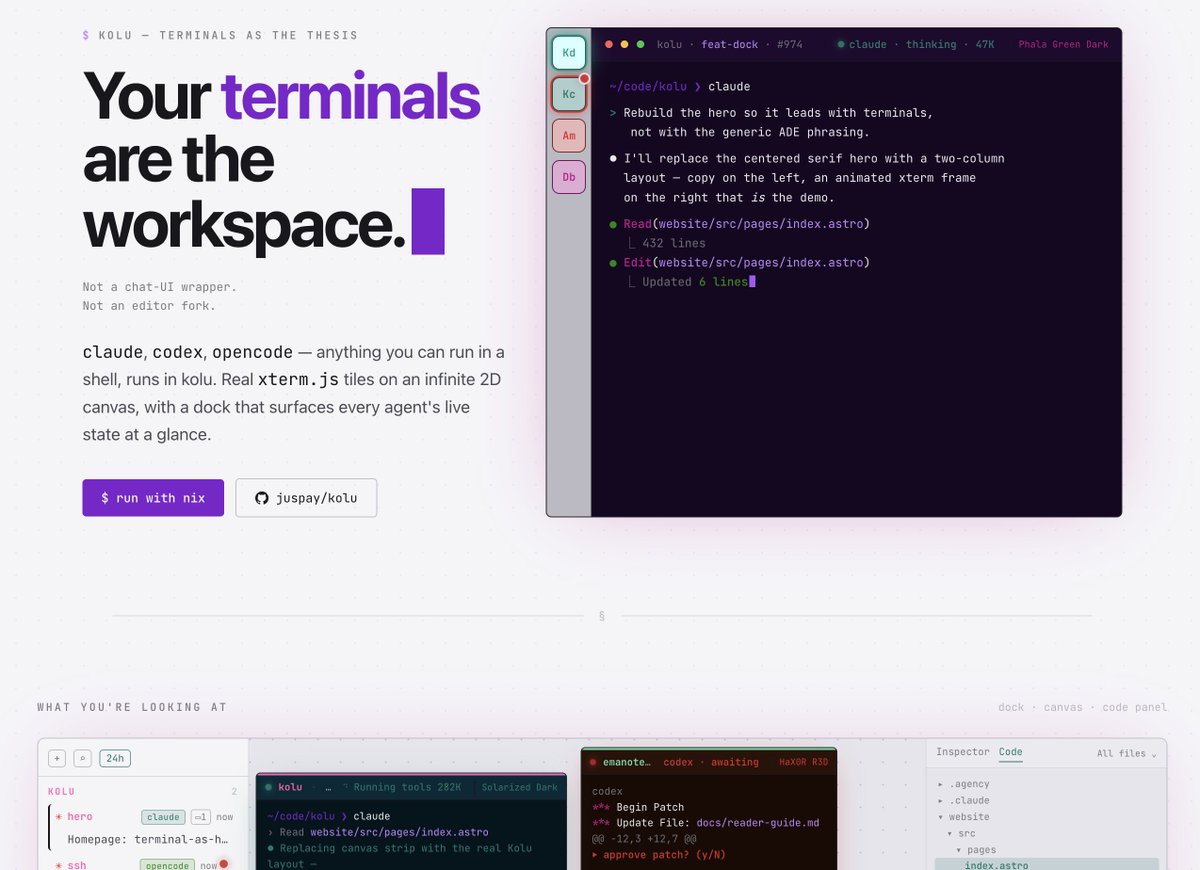The height and width of the screenshot is (870, 1200).
Task: Click the section symbol divider mark
Action: (x=601, y=616)
